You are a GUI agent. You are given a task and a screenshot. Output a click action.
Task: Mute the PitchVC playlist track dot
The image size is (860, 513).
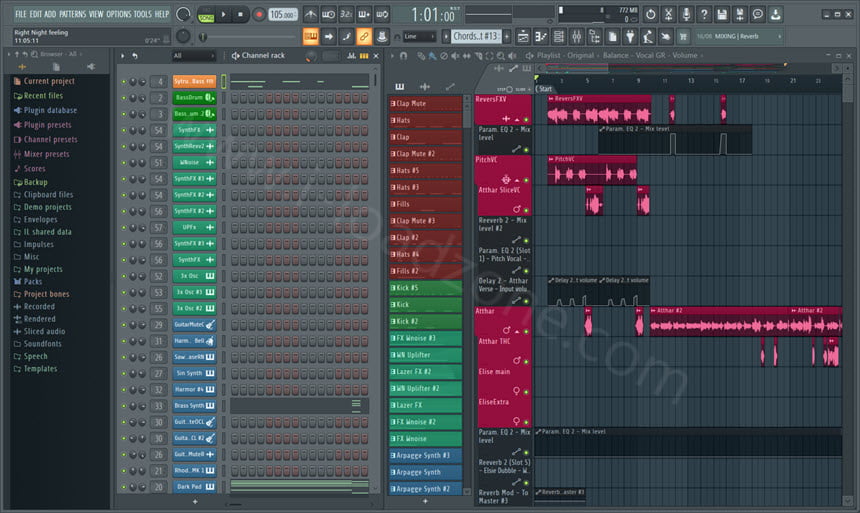pos(526,180)
